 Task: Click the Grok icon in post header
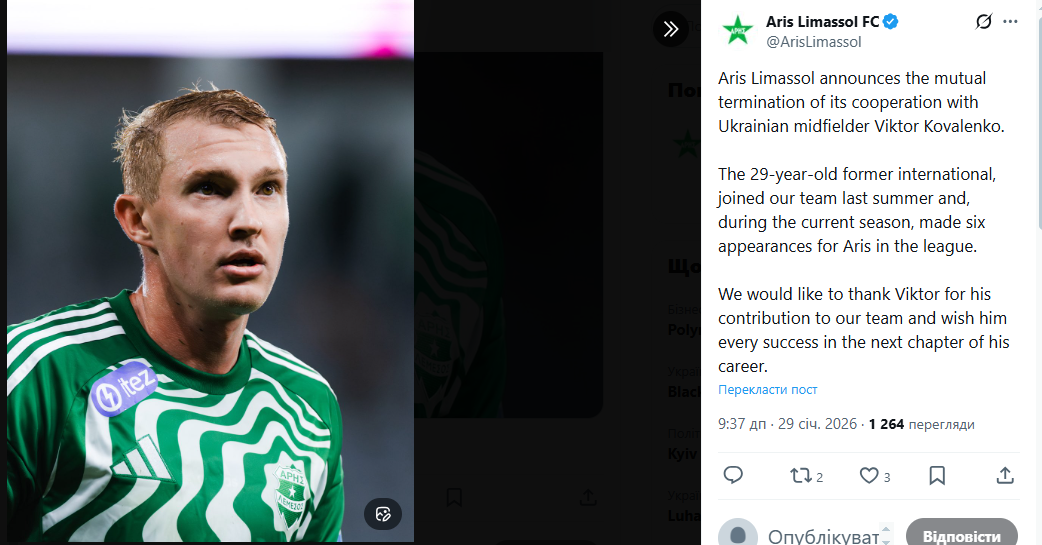984,22
